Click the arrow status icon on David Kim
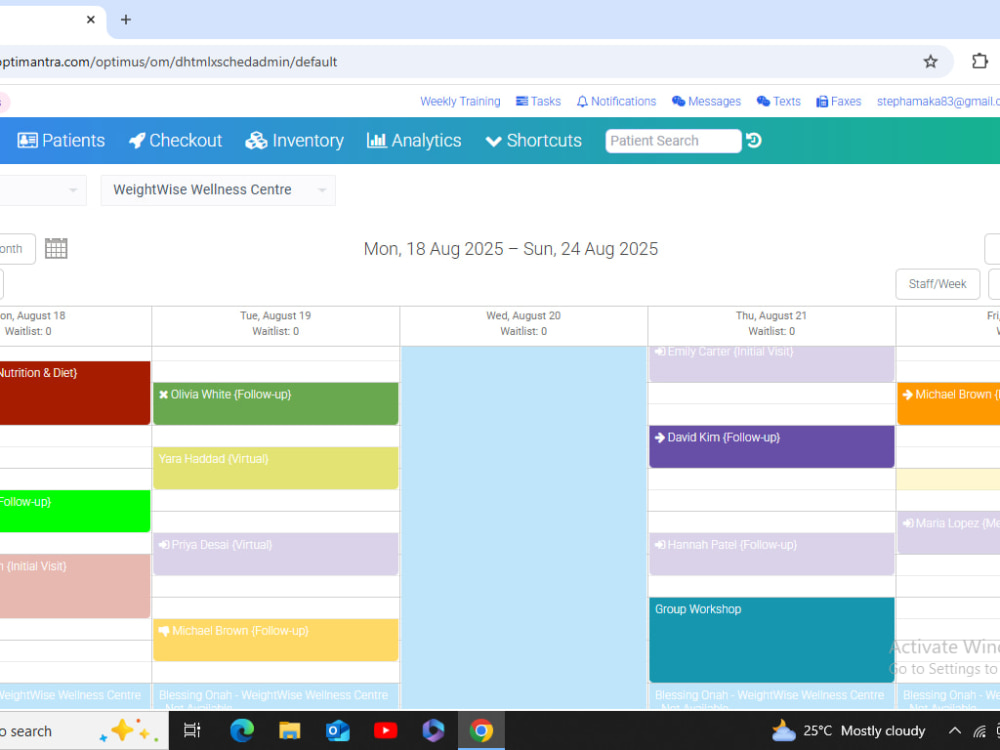Screen dimensions: 1000x750 pos(660,438)
